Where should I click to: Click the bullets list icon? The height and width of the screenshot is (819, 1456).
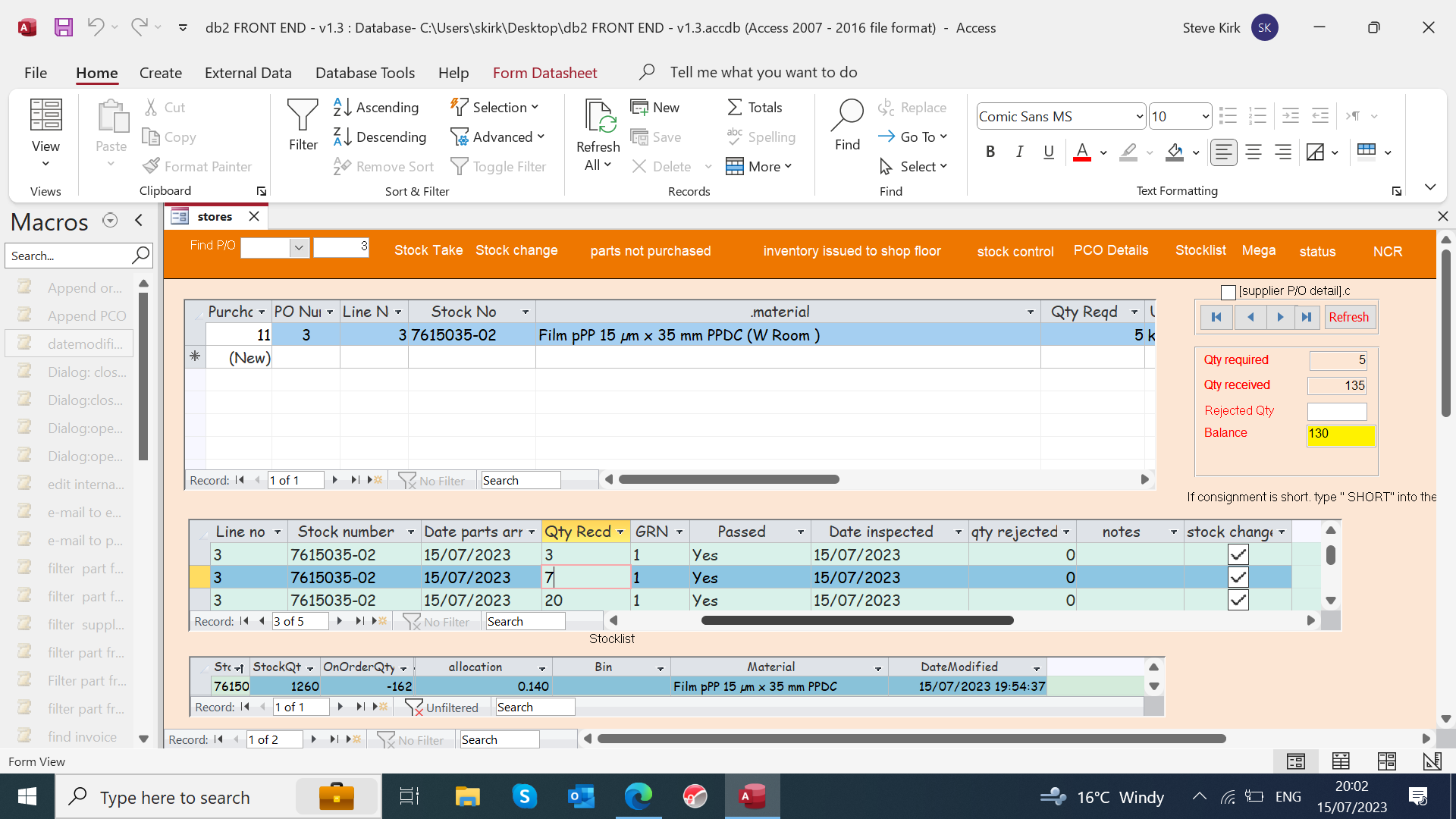click(1228, 116)
